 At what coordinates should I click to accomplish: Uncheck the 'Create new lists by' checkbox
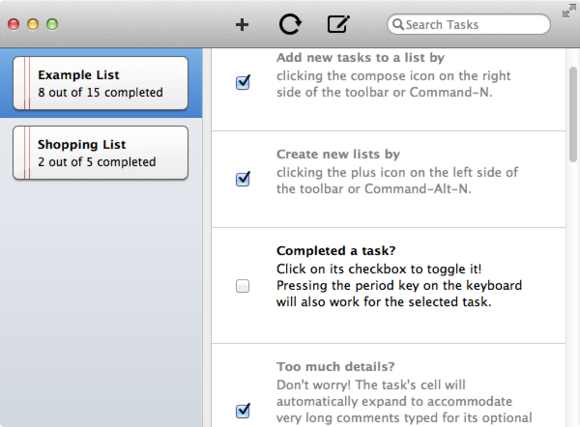coord(243,179)
